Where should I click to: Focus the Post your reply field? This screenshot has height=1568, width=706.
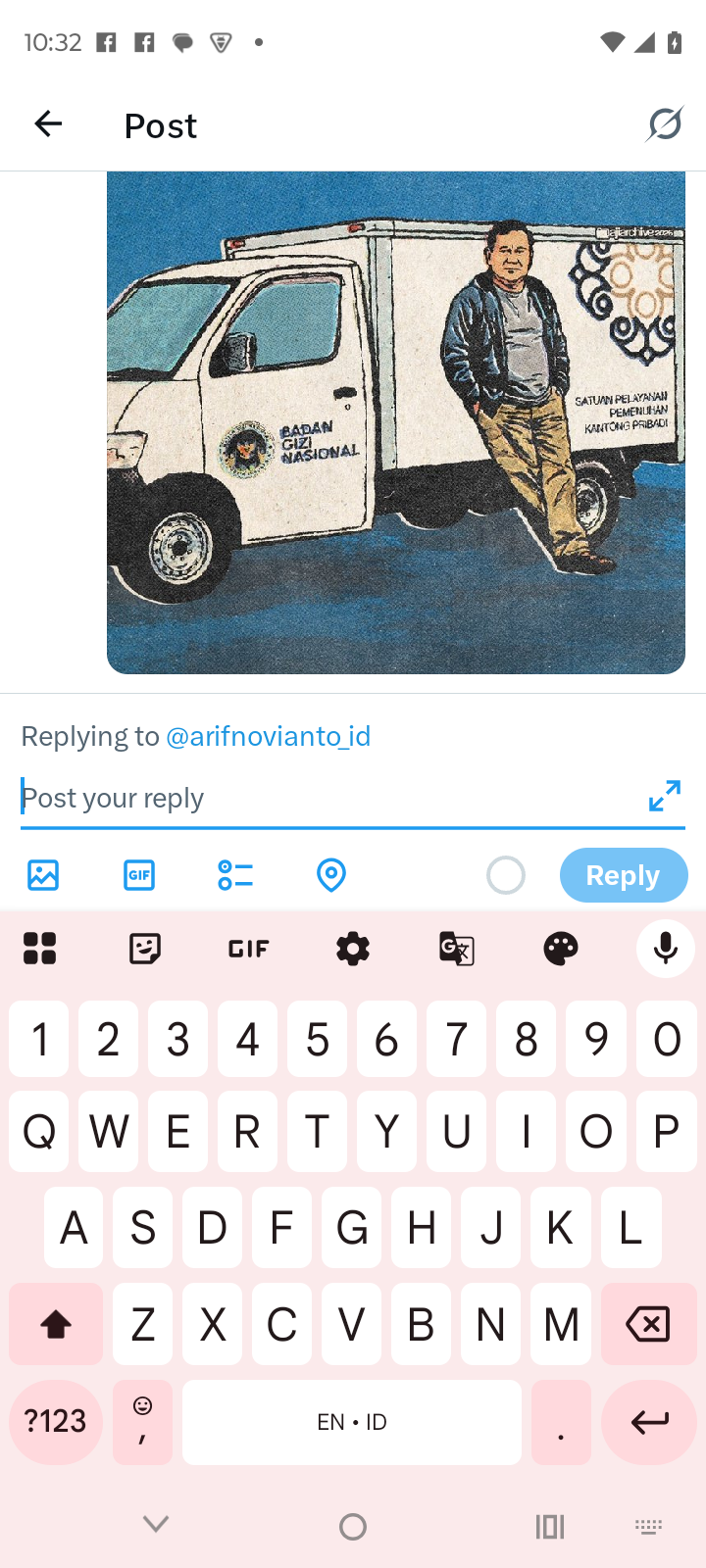coord(331,798)
